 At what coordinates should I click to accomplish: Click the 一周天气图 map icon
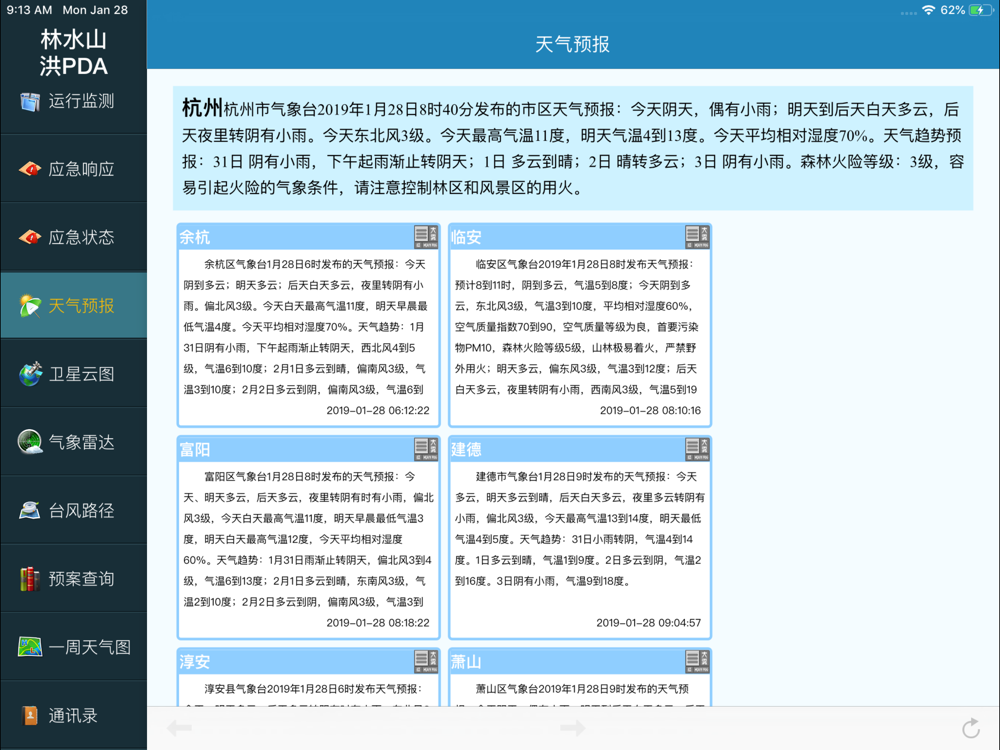tap(29, 647)
